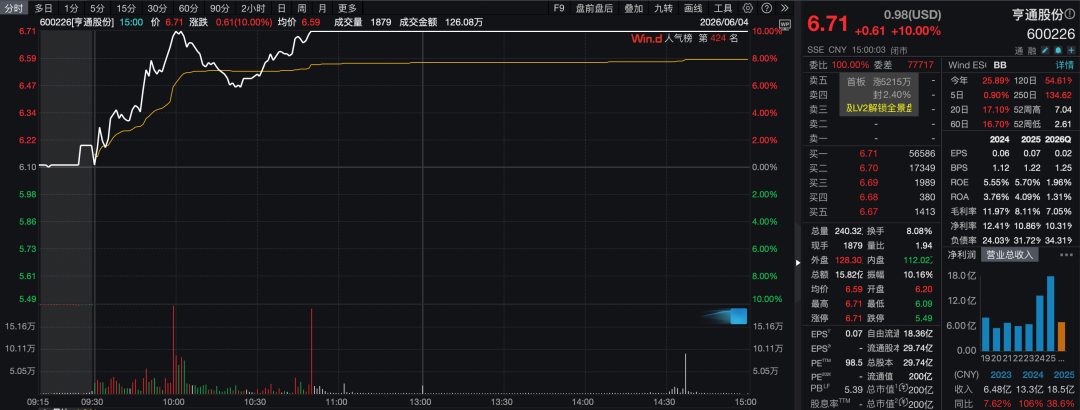Click the 2025 revenue bar in chart
This screenshot has width=1080, height=410.
pyautogui.click(x=1051, y=313)
